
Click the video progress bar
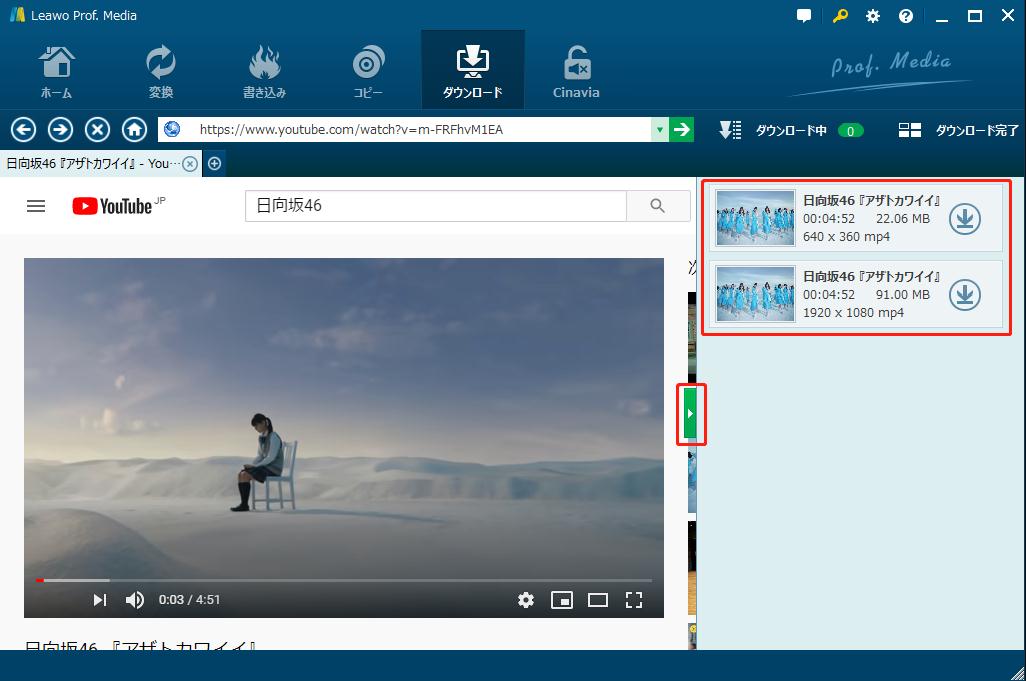[344, 580]
